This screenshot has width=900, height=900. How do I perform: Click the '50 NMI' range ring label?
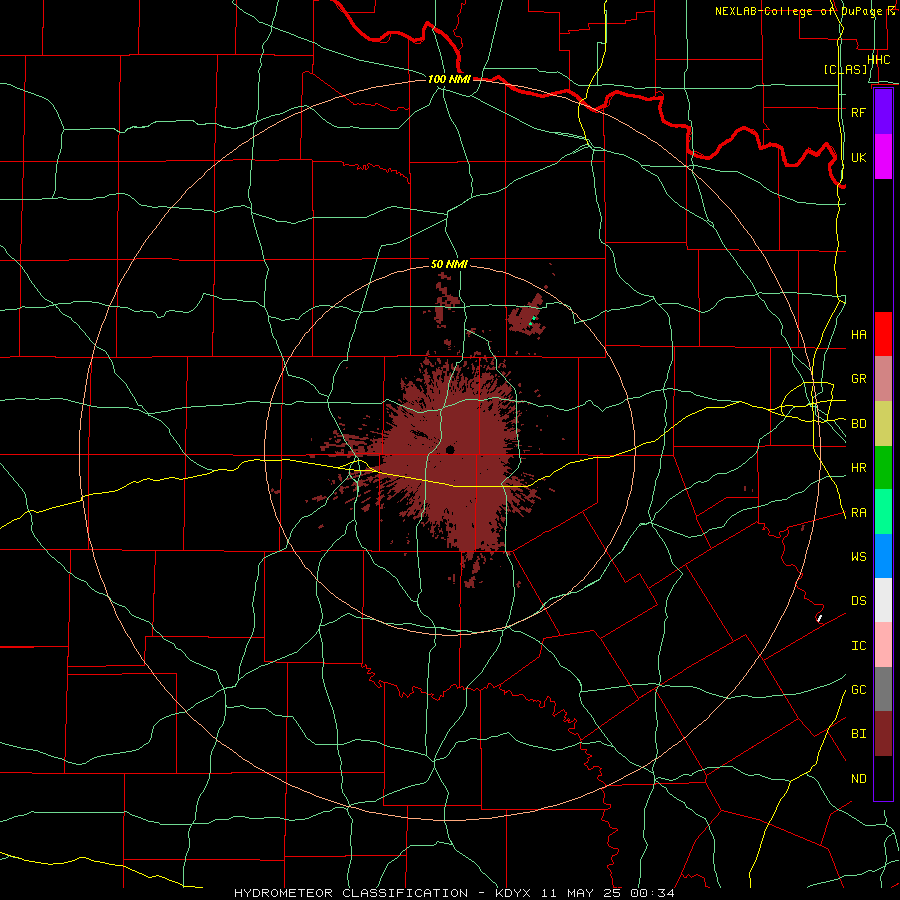coord(449,264)
